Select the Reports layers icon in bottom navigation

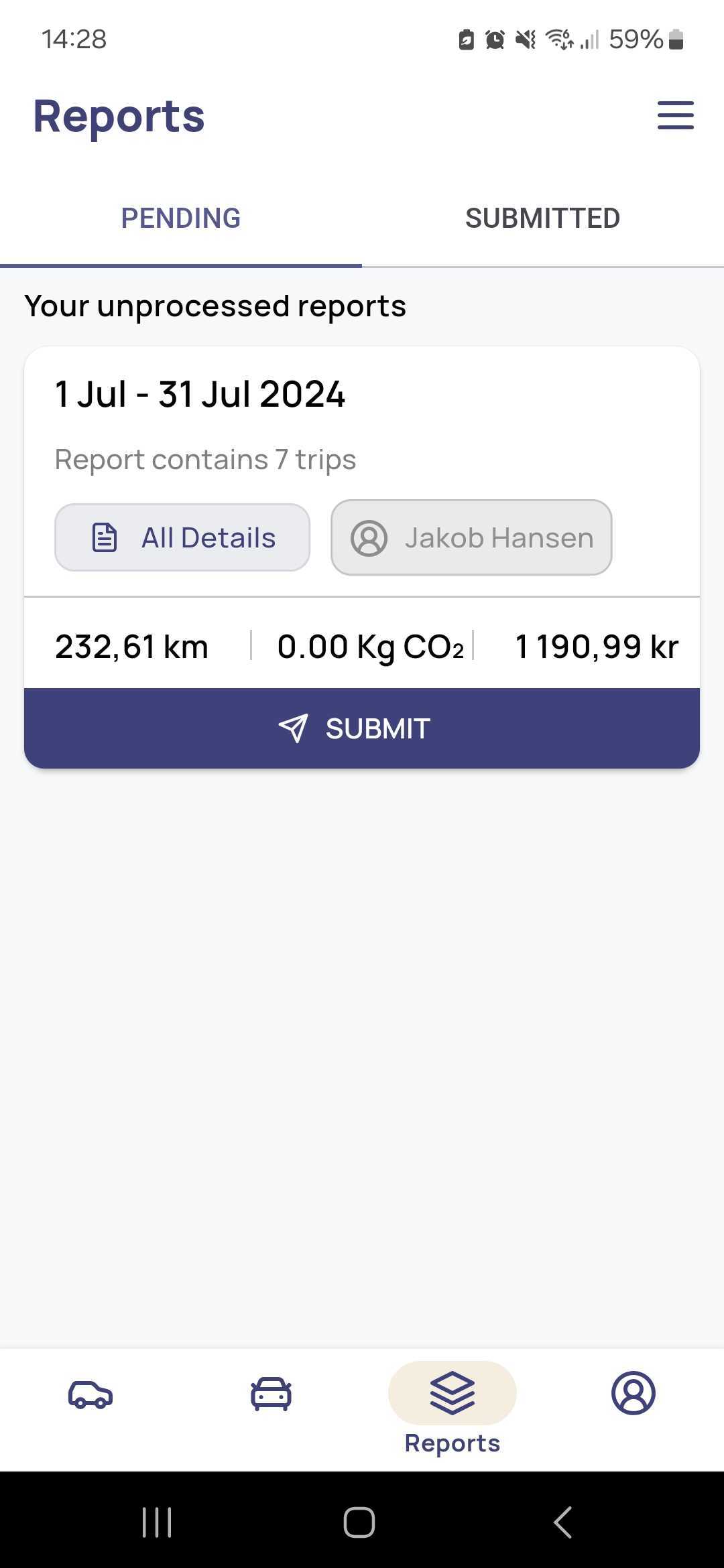pos(452,1393)
